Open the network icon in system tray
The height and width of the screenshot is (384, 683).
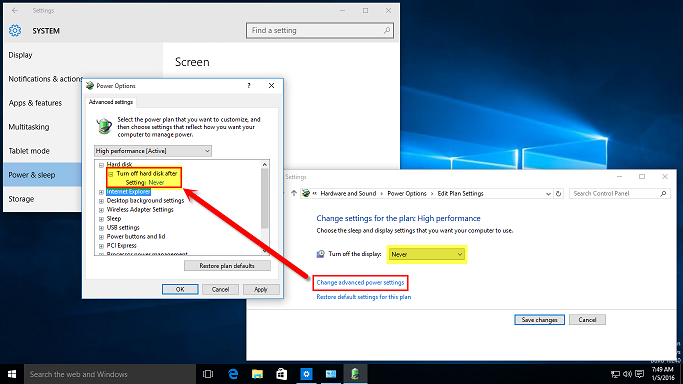tap(615, 374)
